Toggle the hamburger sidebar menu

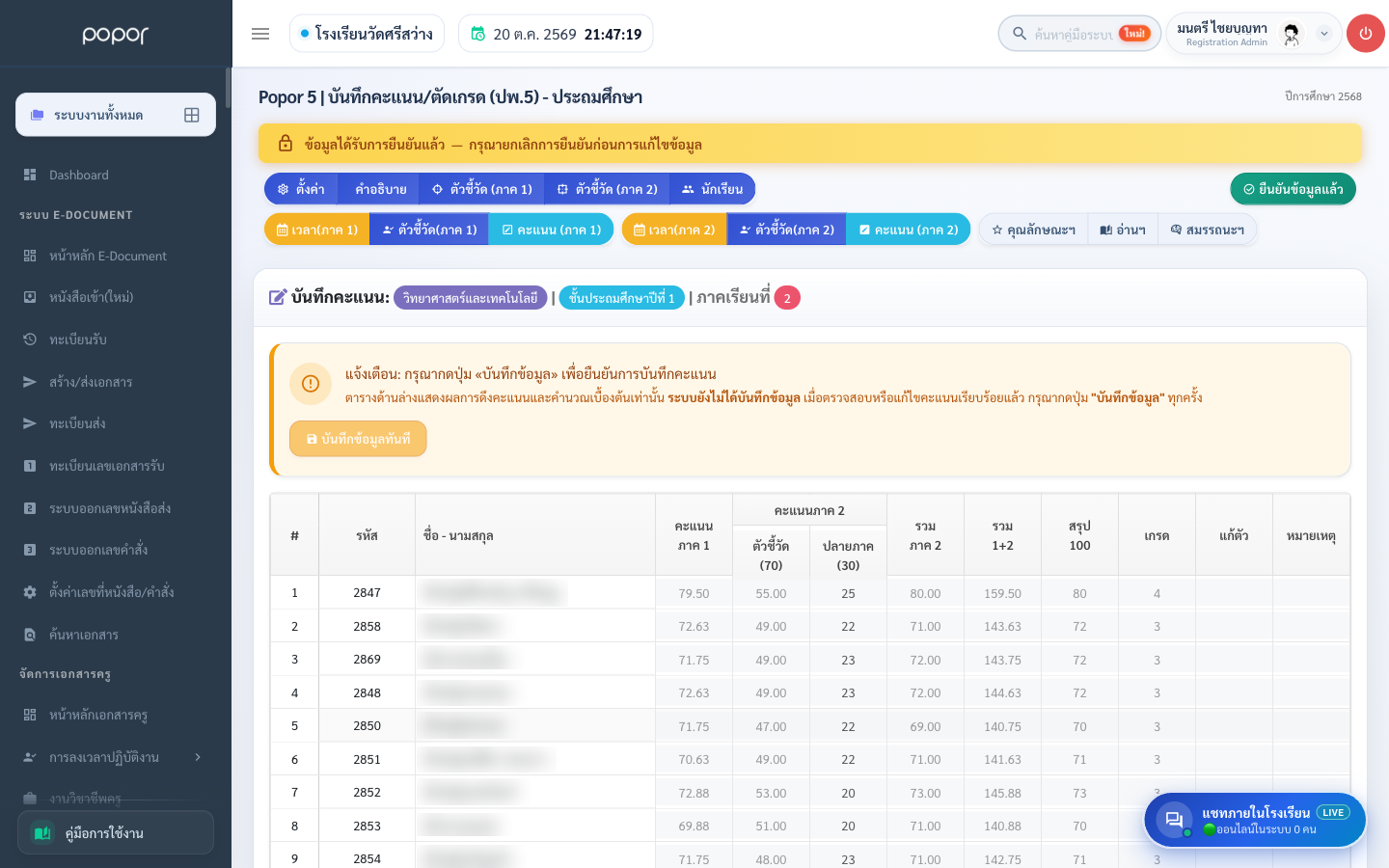click(x=260, y=34)
